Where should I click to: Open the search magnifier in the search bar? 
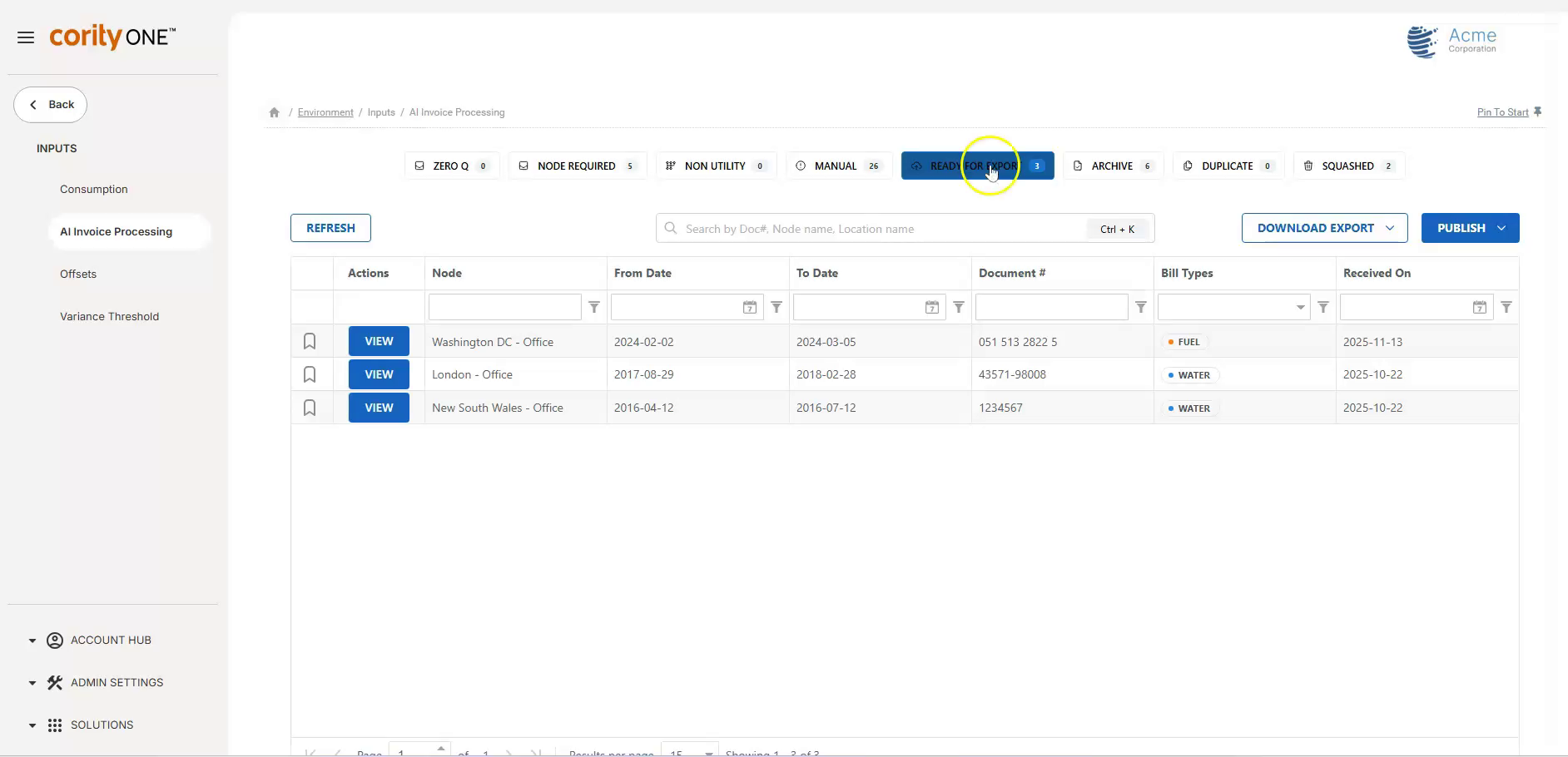click(x=670, y=228)
